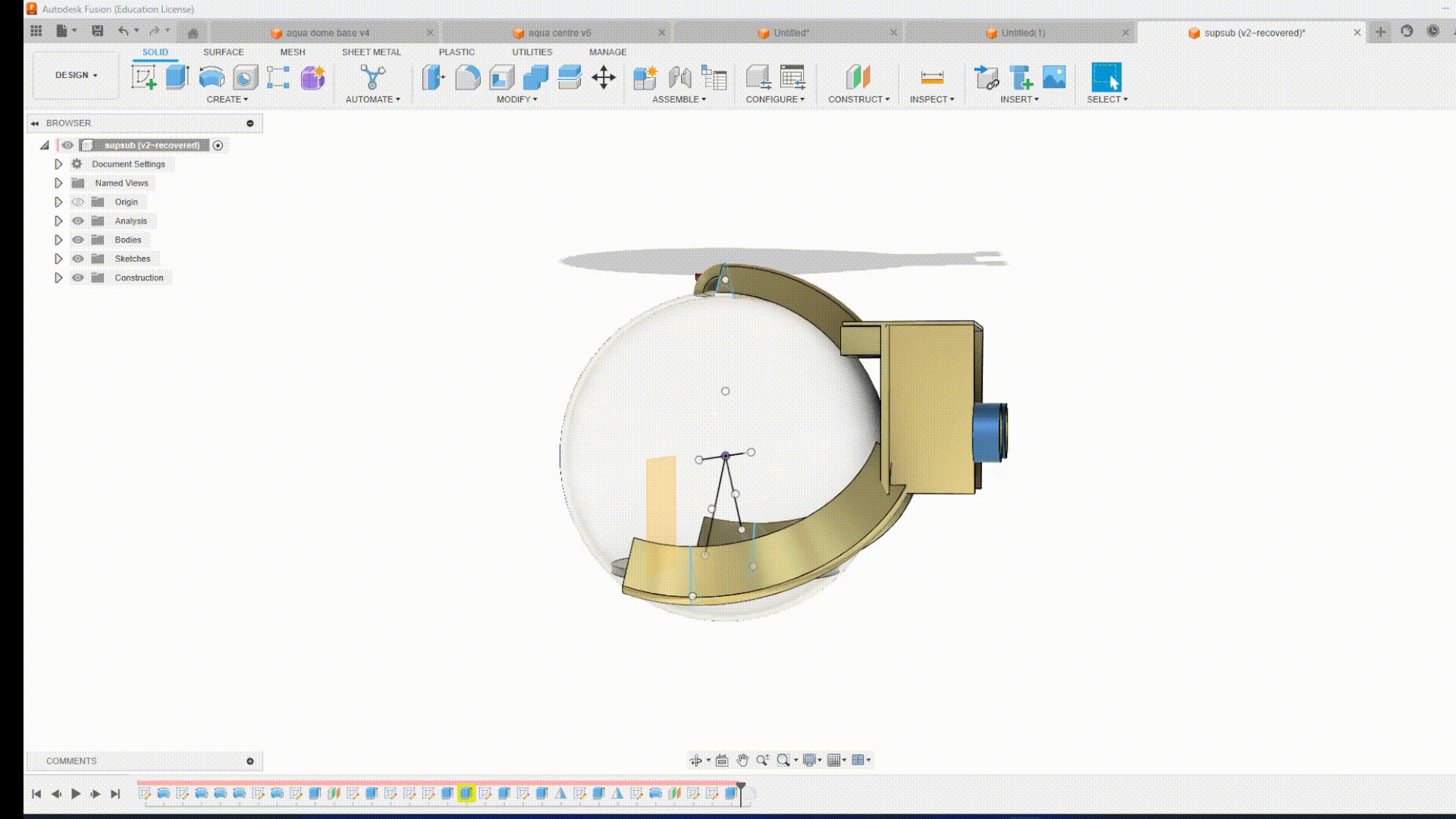Image resolution: width=1456 pixels, height=819 pixels.
Task: Toggle visibility of Construction folder
Action: tap(77, 278)
